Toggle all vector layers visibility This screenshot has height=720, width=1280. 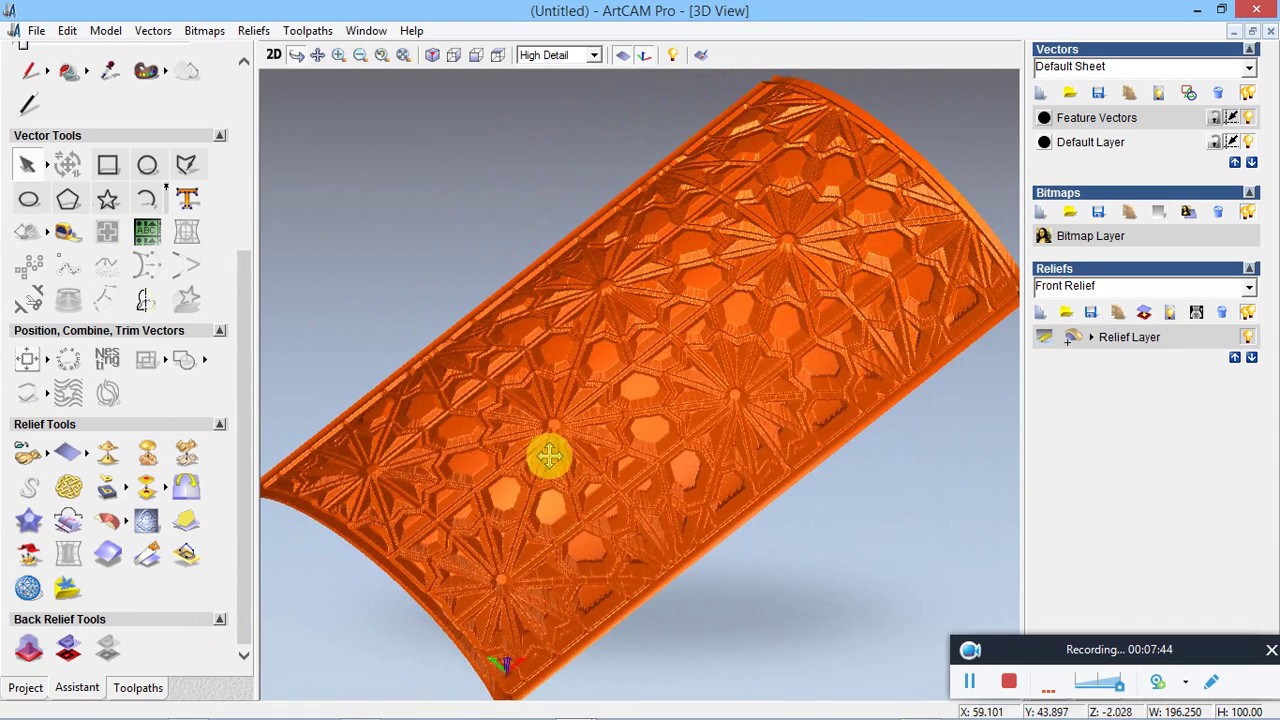click(1247, 93)
